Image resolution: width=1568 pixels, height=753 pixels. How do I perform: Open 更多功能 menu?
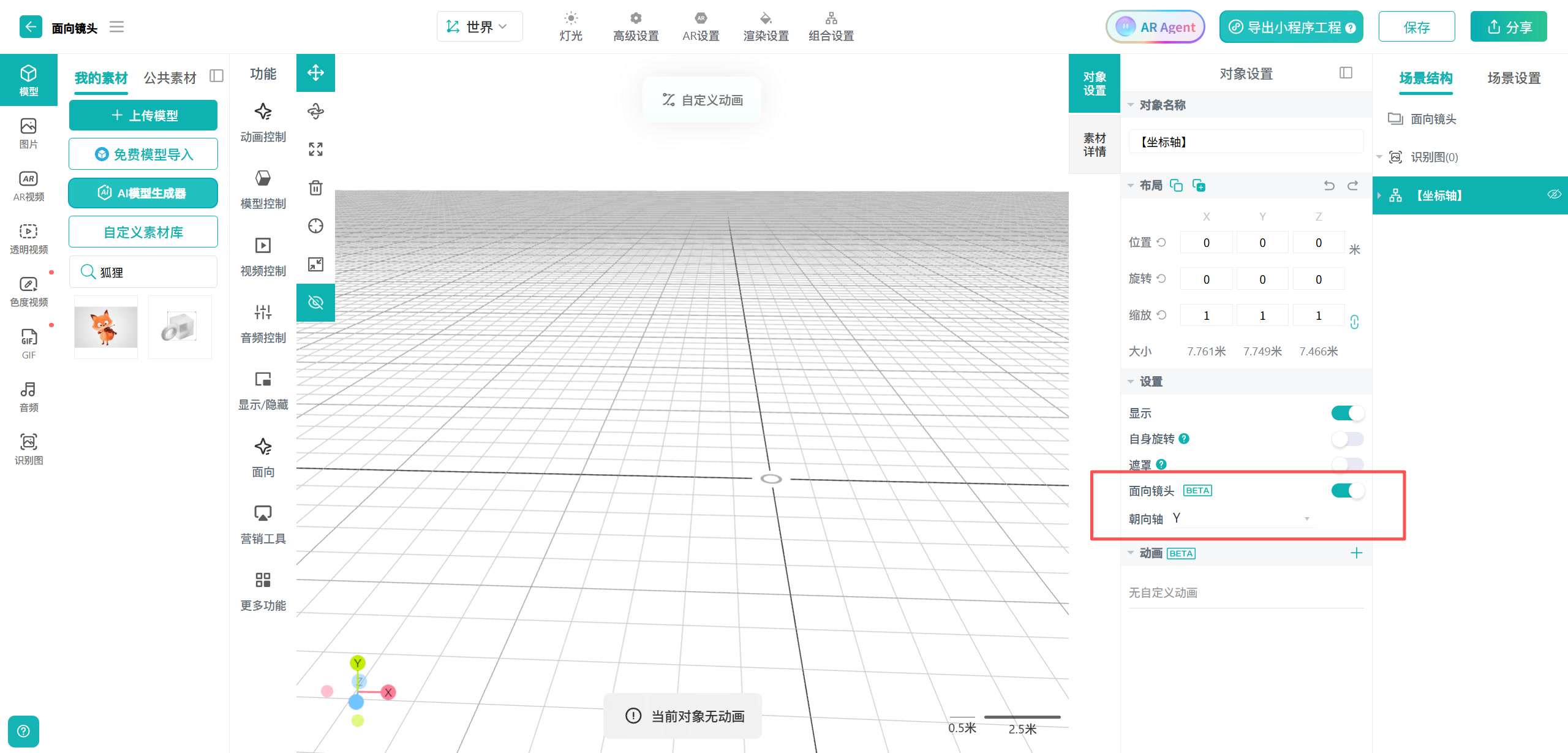pyautogui.click(x=263, y=591)
